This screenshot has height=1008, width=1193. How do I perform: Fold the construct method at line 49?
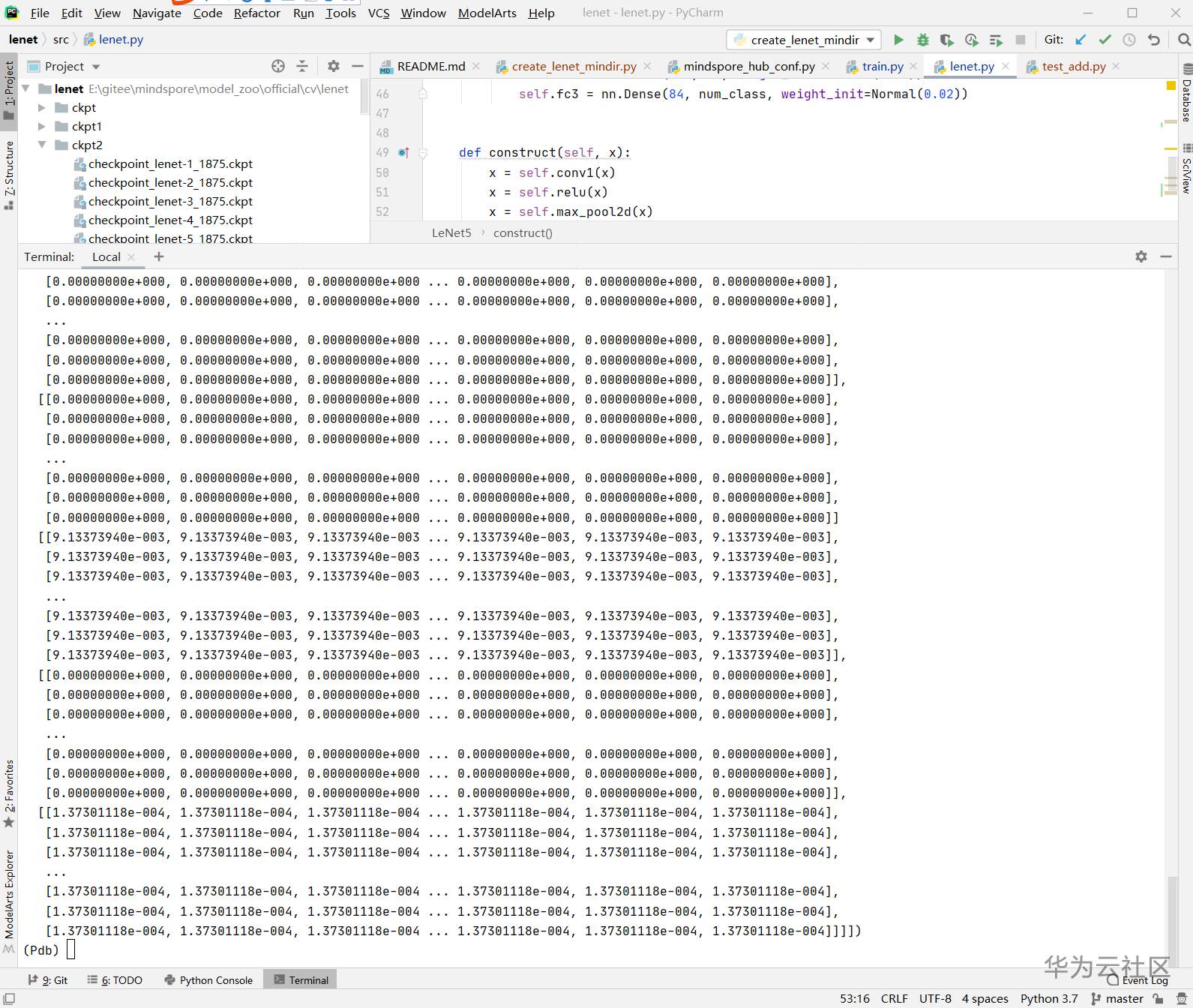423,153
